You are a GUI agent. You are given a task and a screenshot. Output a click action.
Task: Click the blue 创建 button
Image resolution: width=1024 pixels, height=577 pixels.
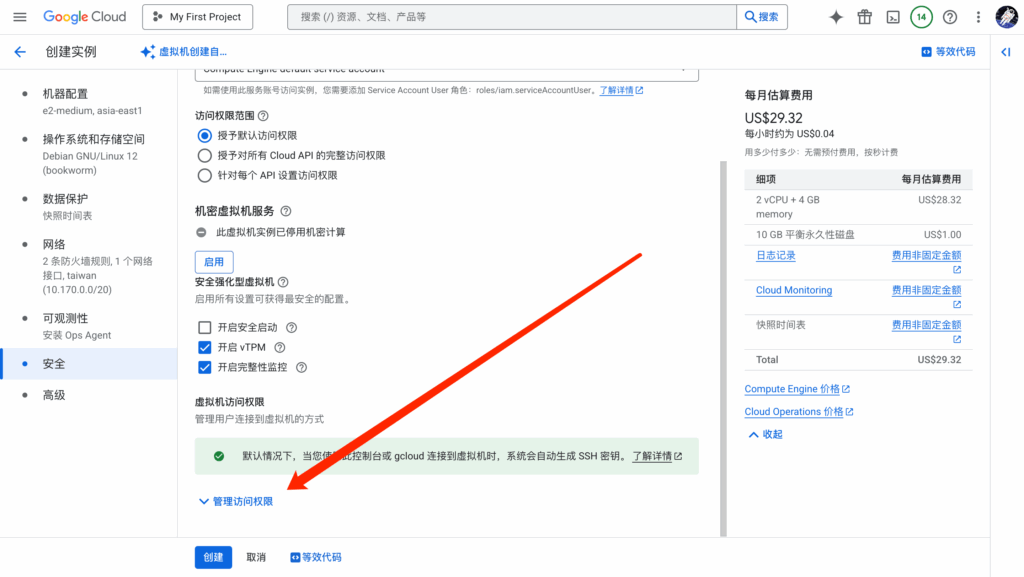(x=213, y=557)
